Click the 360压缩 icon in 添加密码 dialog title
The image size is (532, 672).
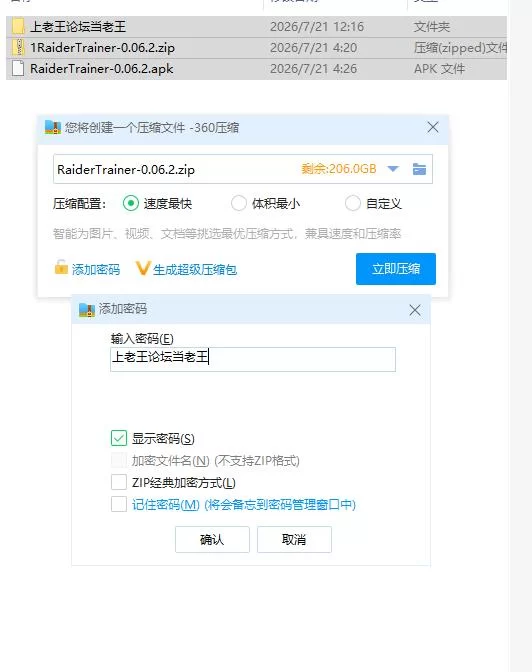point(87,309)
